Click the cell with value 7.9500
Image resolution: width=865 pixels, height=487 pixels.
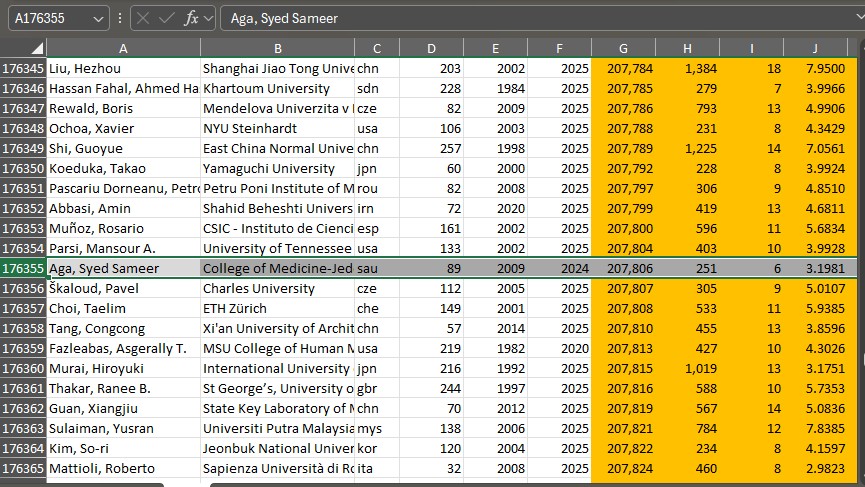click(815, 68)
